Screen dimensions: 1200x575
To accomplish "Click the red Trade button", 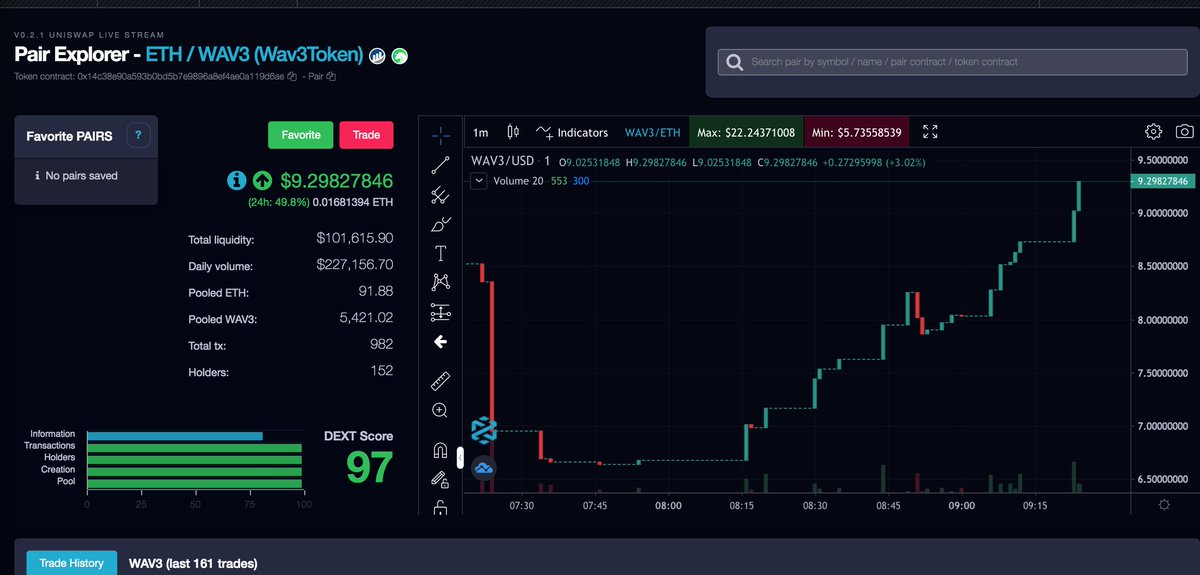I will (x=366, y=135).
